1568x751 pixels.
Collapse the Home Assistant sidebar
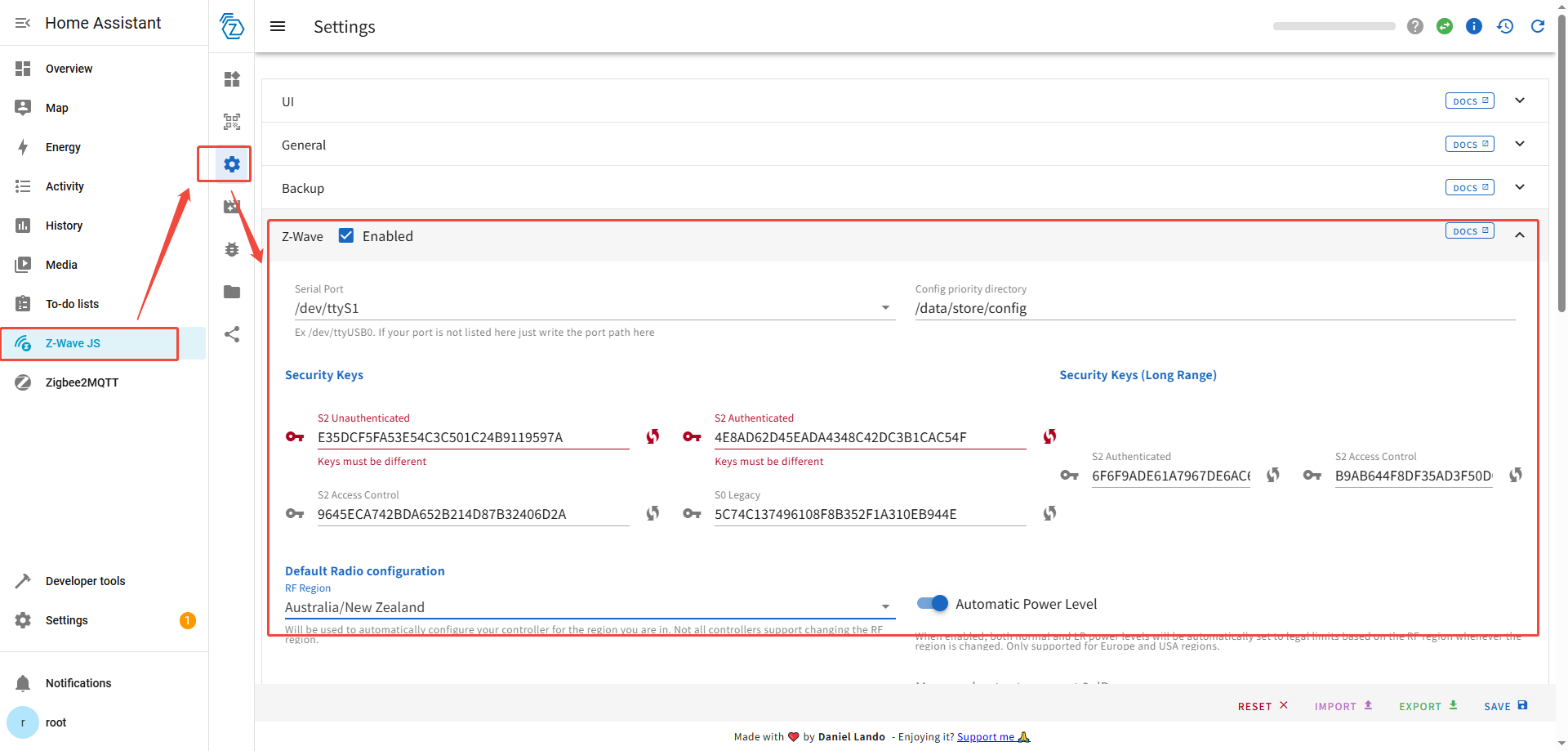[23, 23]
